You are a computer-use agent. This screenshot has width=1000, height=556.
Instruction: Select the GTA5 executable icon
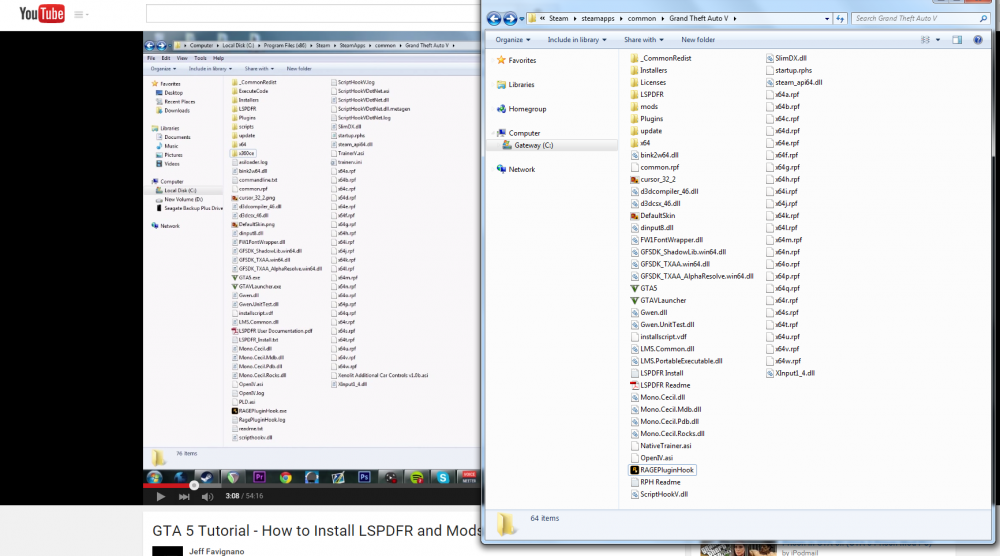634,288
